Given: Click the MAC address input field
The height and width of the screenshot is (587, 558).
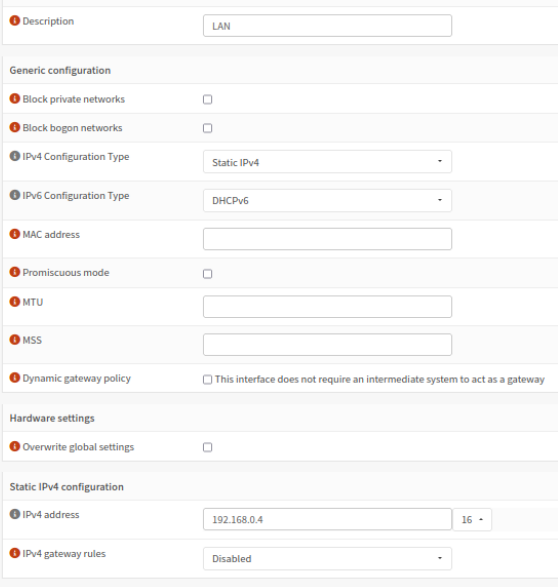Looking at the screenshot, I should (327, 239).
